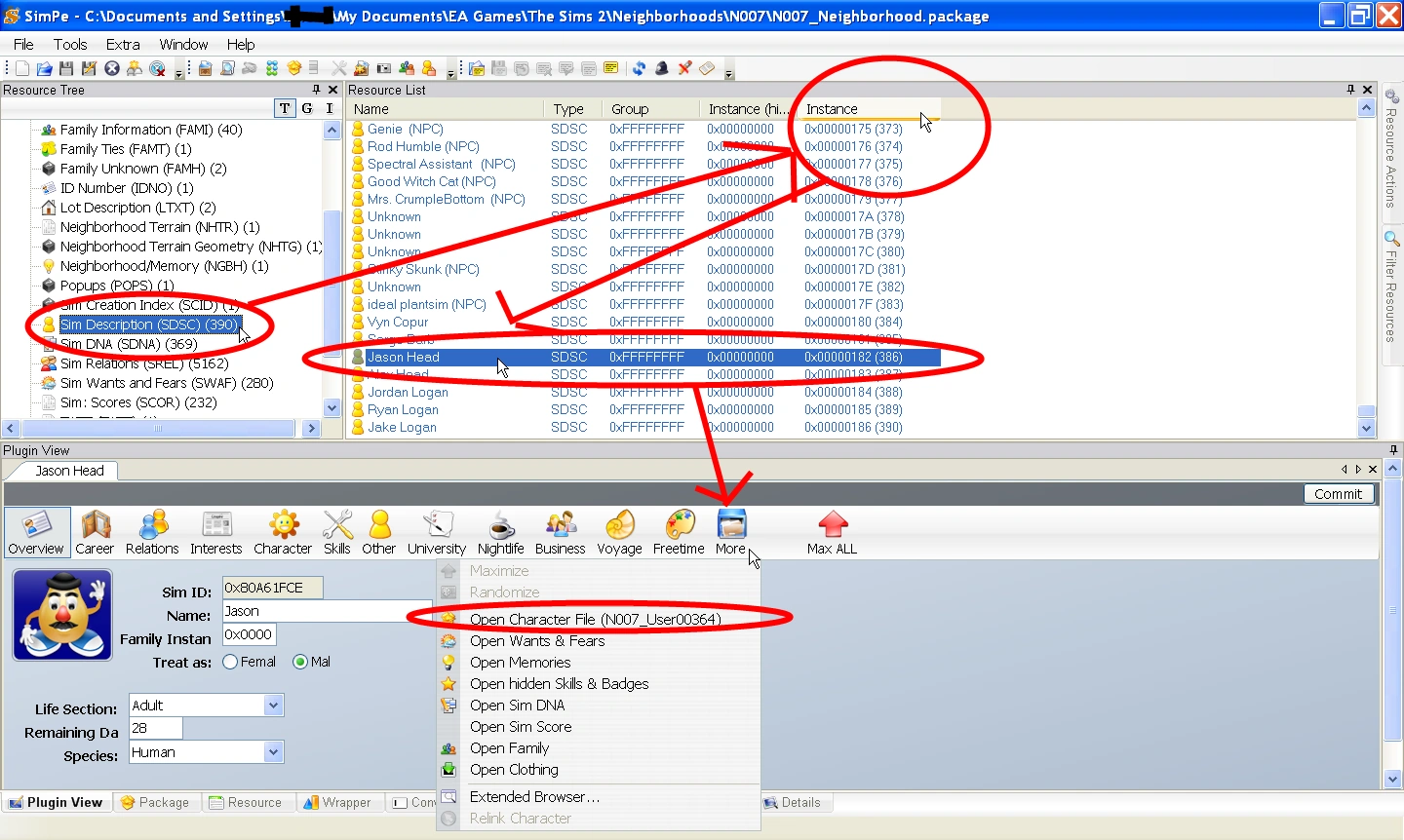The height and width of the screenshot is (840, 1404).
Task: Select the Femal radio button
Action: (231, 662)
